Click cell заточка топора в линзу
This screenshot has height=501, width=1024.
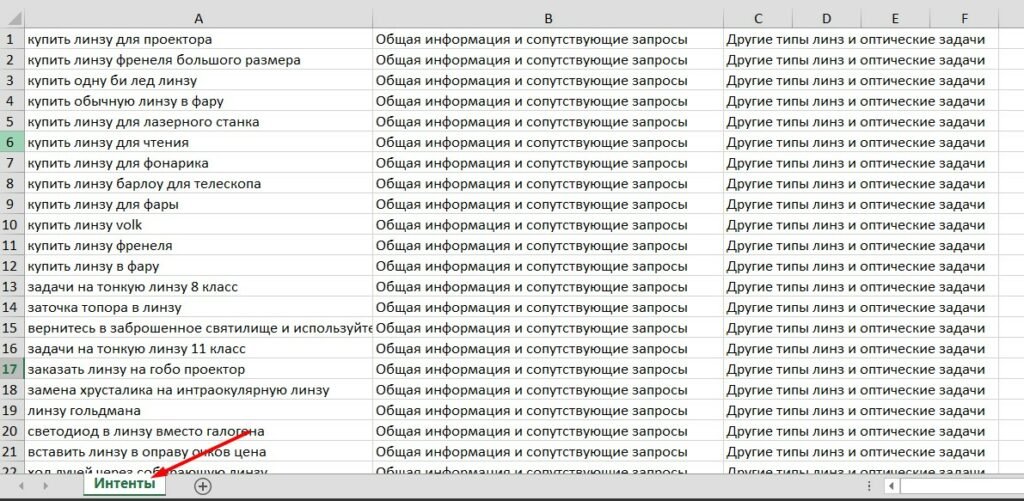click(199, 308)
